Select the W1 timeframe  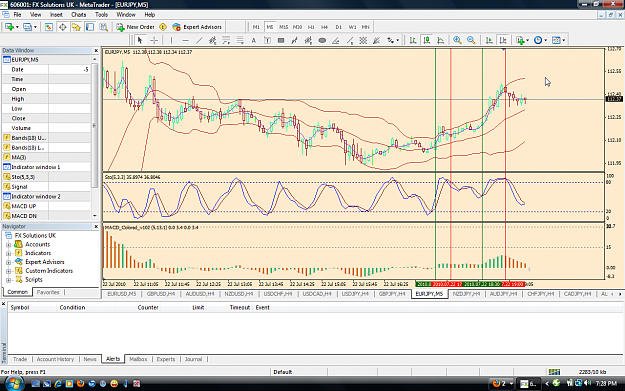point(352,27)
